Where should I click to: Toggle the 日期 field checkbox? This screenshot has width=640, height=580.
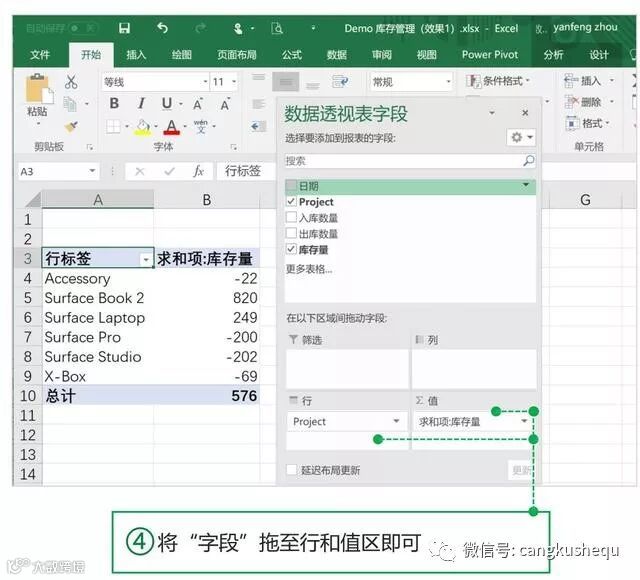pos(291,186)
